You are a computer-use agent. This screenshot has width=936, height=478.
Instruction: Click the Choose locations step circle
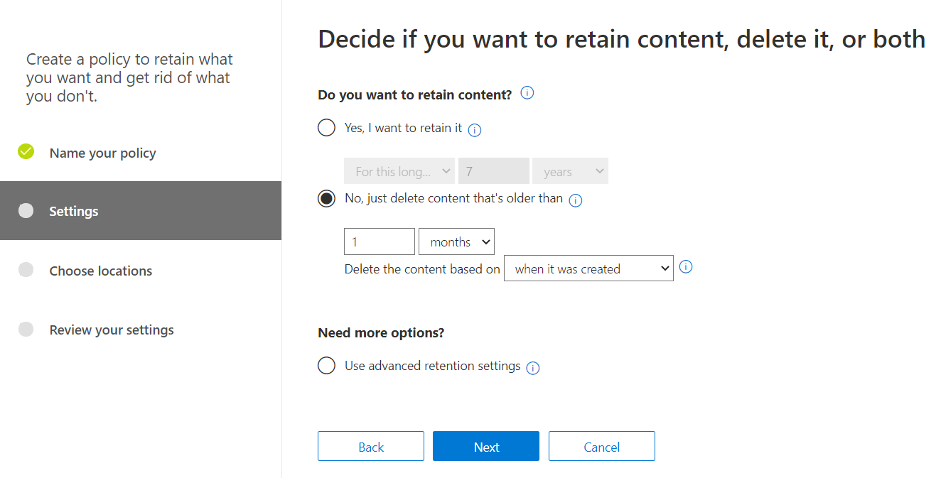click(x=26, y=270)
